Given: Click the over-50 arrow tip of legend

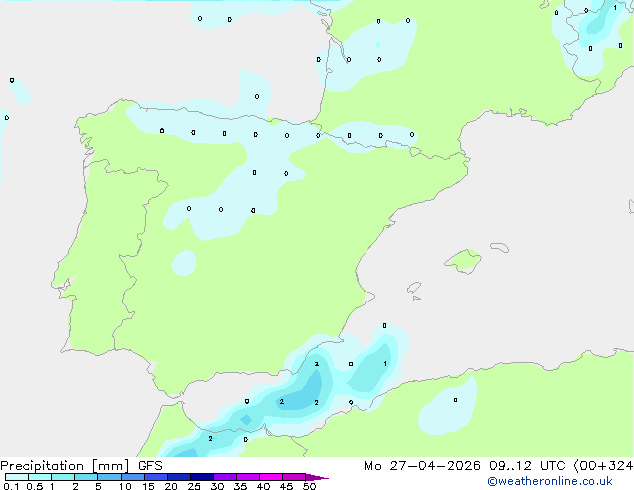Looking at the screenshot, I should click(317, 477).
